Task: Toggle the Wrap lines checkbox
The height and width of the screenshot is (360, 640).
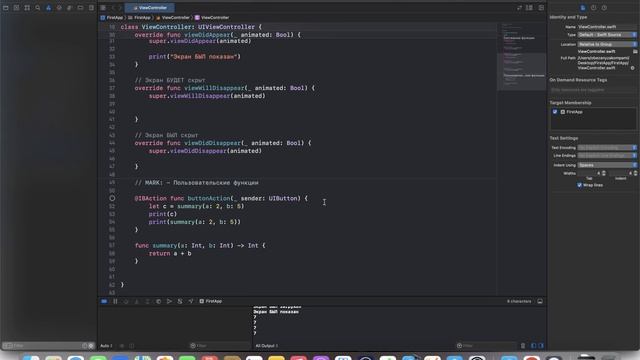Action: 580,185
